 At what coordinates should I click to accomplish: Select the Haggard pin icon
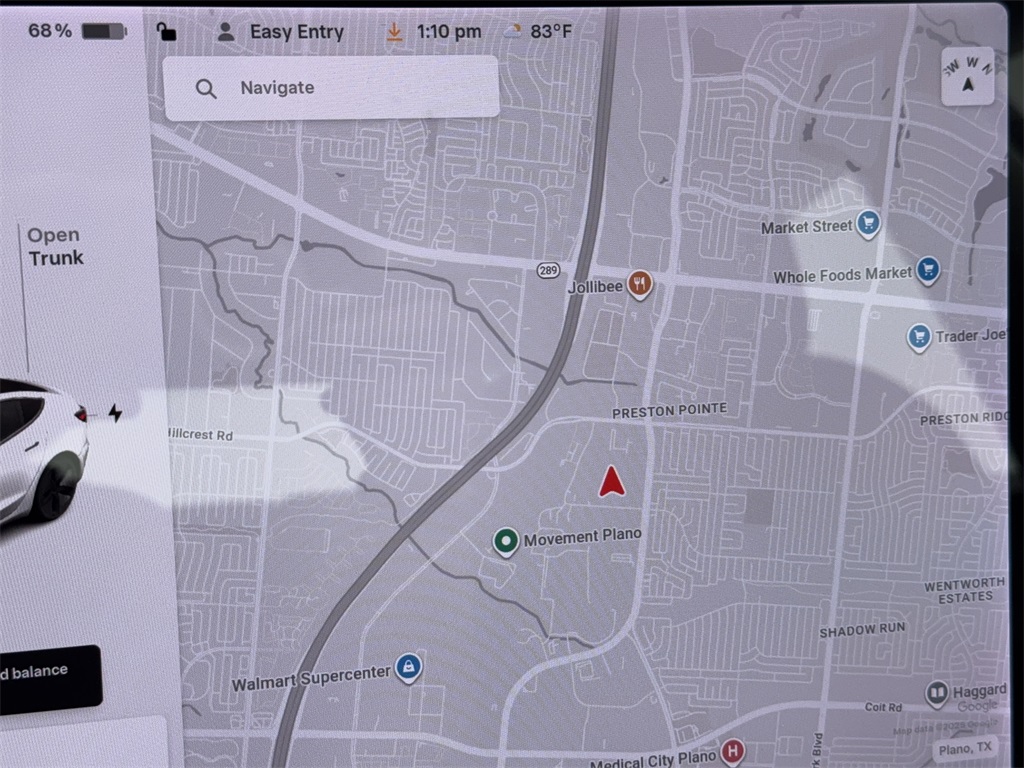pyautogui.click(x=937, y=694)
